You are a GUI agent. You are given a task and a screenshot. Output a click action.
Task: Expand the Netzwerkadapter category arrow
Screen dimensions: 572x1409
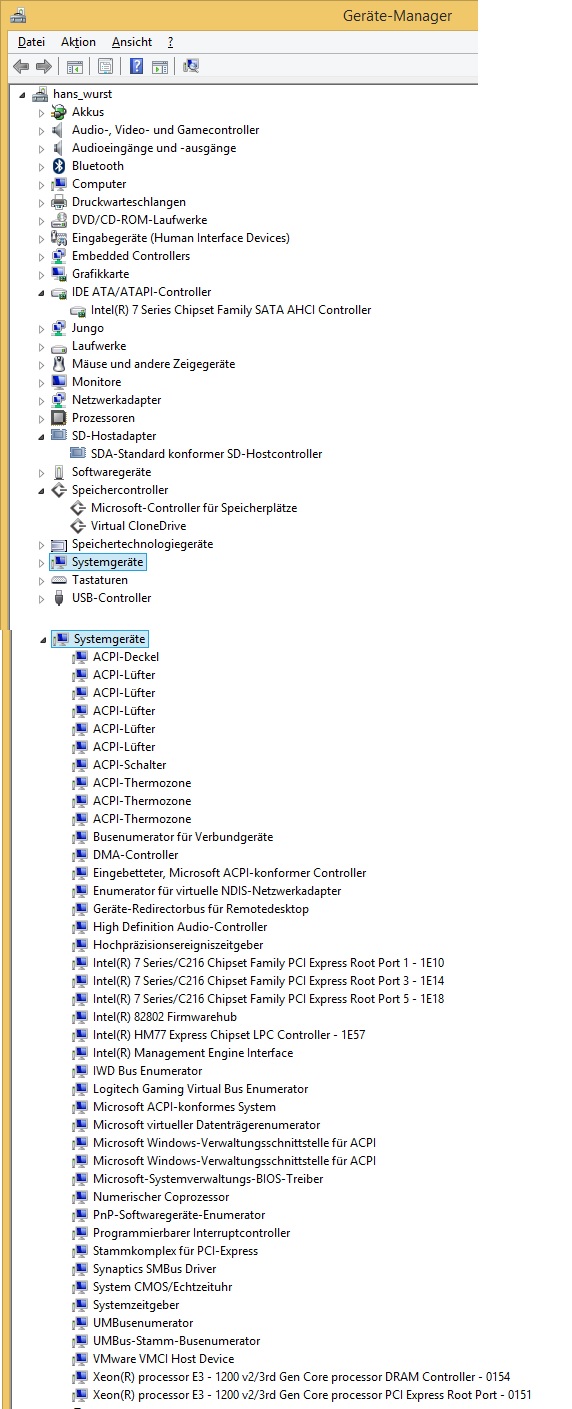[42, 400]
